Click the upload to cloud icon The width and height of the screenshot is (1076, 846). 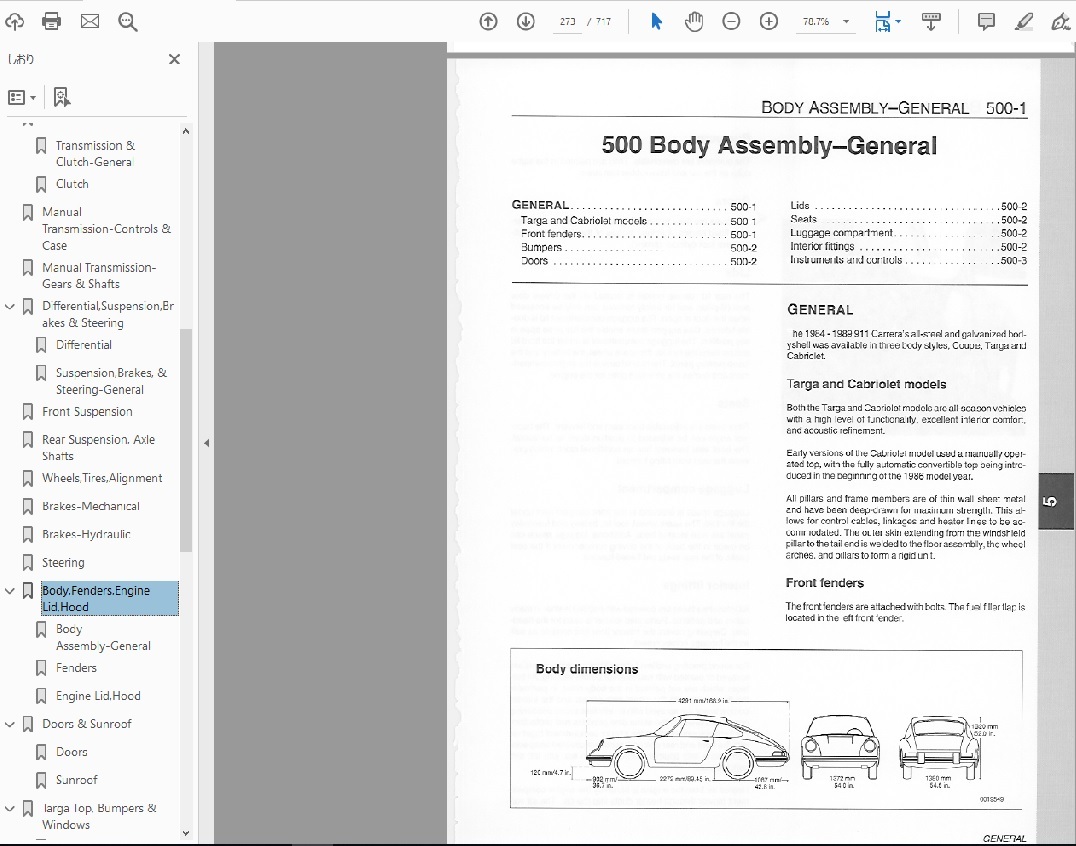pyautogui.click(x=14, y=22)
